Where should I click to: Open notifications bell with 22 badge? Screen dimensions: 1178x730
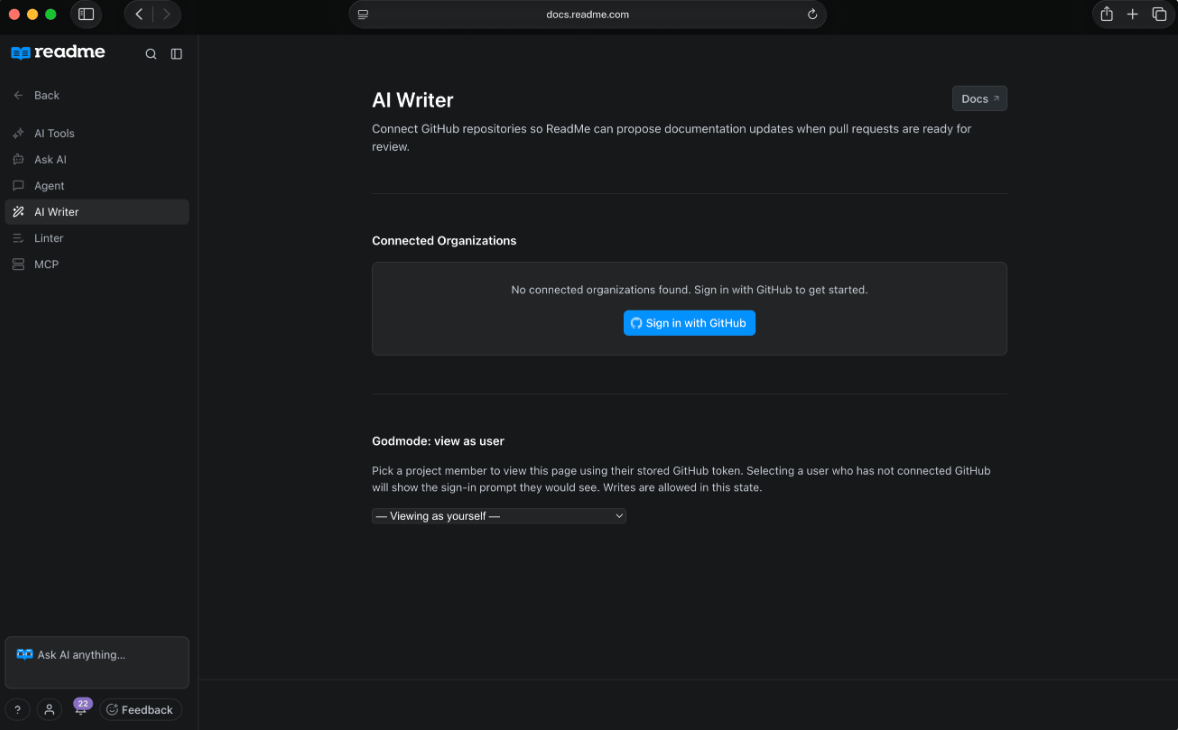pyautogui.click(x=81, y=707)
